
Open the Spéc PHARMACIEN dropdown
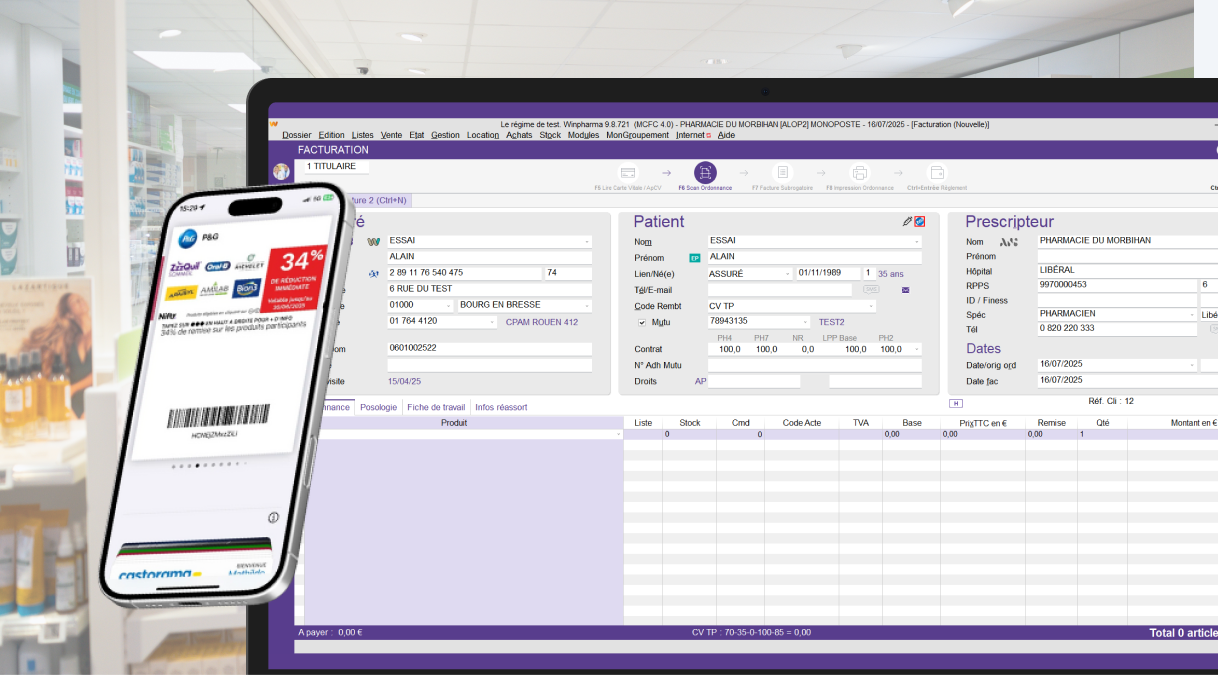coord(1191,314)
